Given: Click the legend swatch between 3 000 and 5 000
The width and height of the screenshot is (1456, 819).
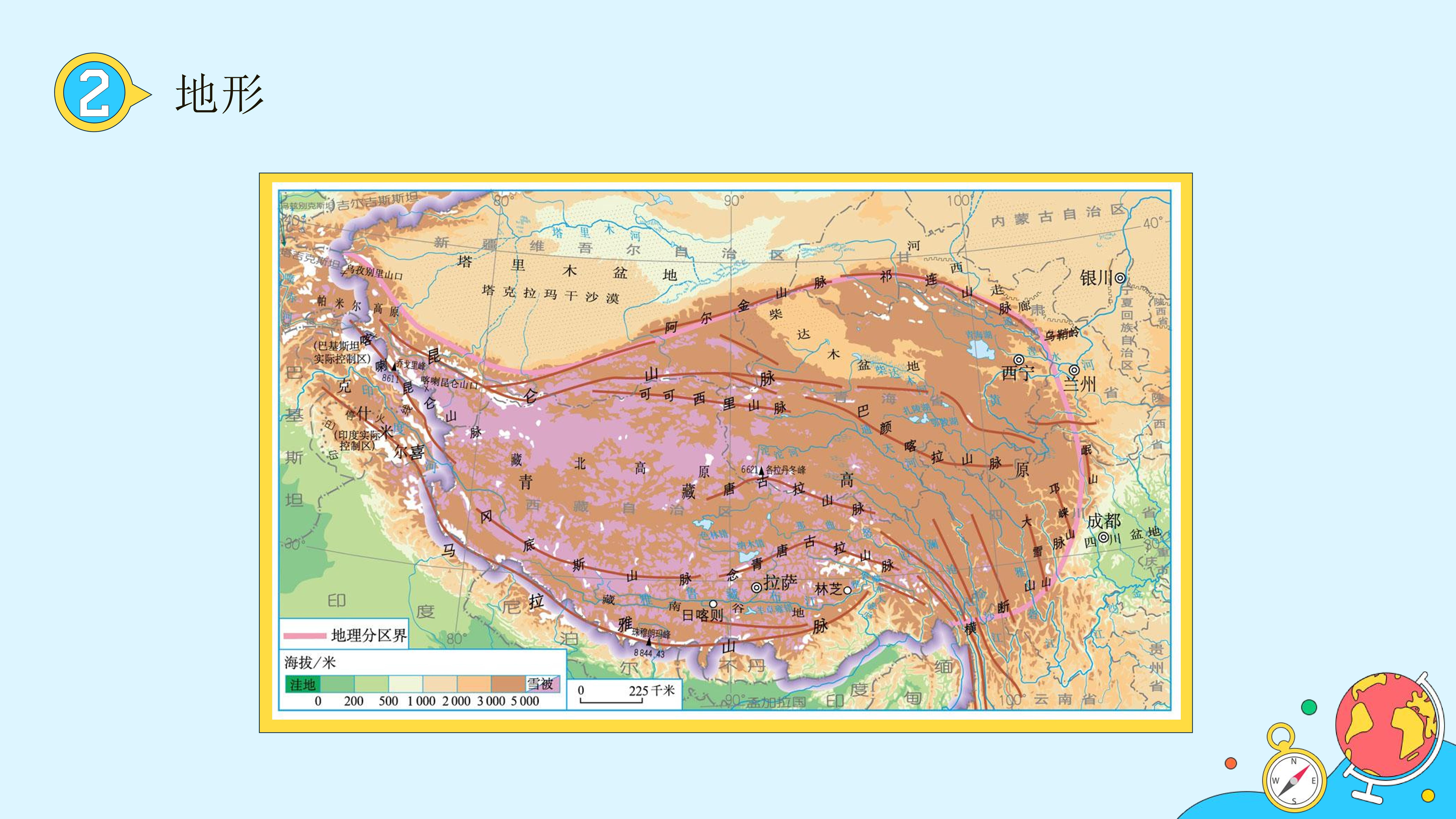Looking at the screenshot, I should point(509,685).
